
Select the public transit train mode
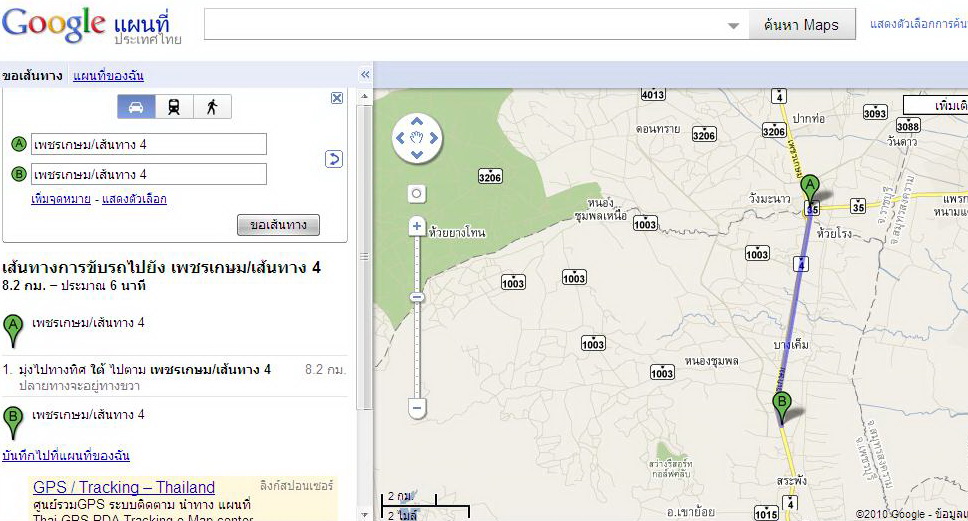[x=174, y=107]
